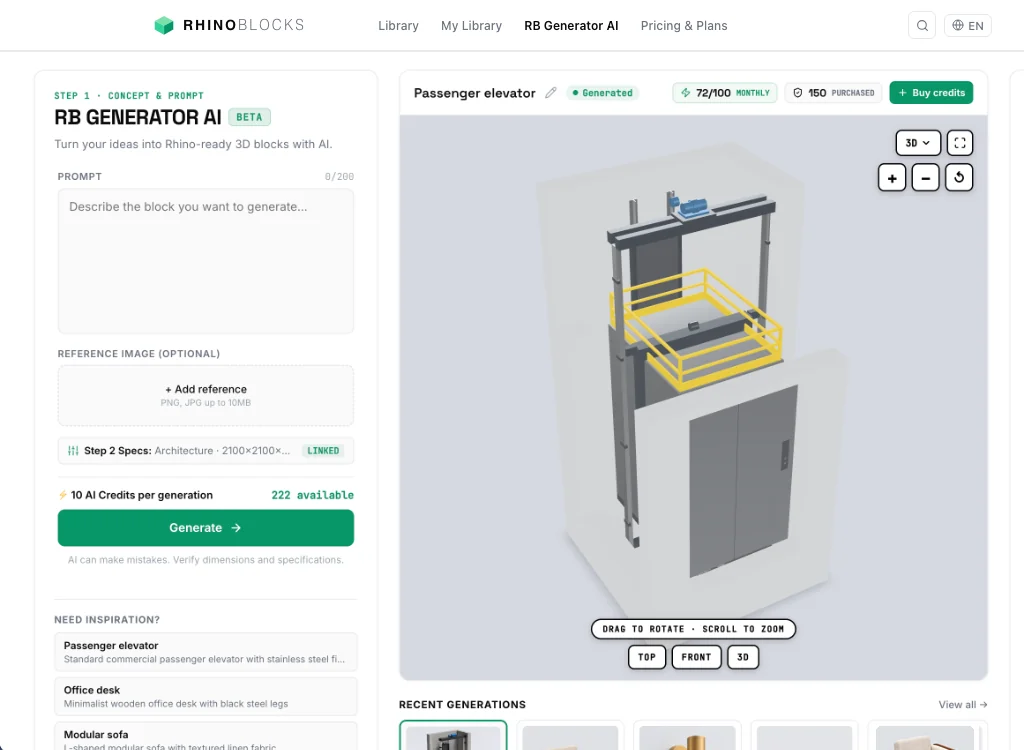Switch to 3D view at the bottom

click(x=743, y=657)
